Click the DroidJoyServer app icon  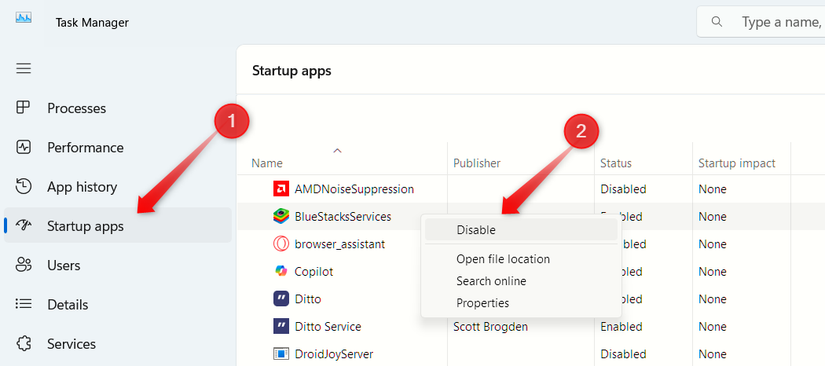[x=281, y=354]
